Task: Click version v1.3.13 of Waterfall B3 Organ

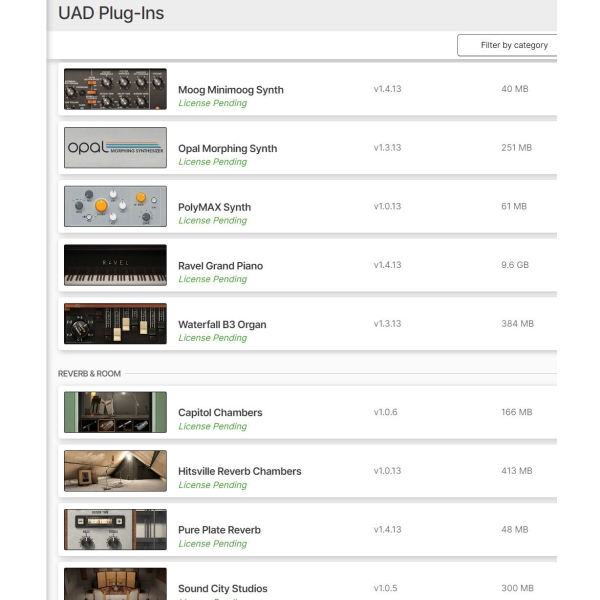Action: 387,324
